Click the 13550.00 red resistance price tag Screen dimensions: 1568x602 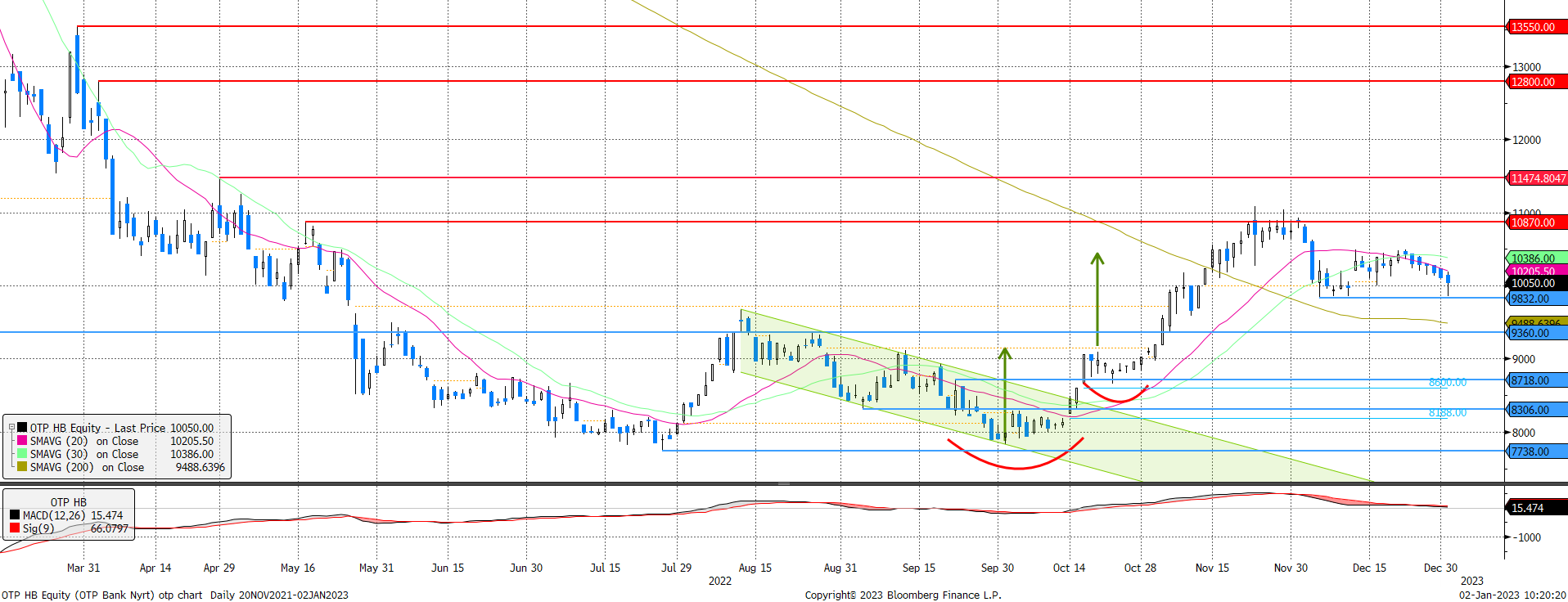click(1536, 27)
